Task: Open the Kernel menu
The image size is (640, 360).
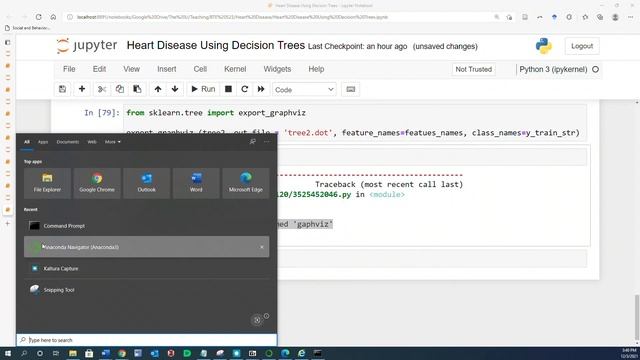Action: point(235,69)
